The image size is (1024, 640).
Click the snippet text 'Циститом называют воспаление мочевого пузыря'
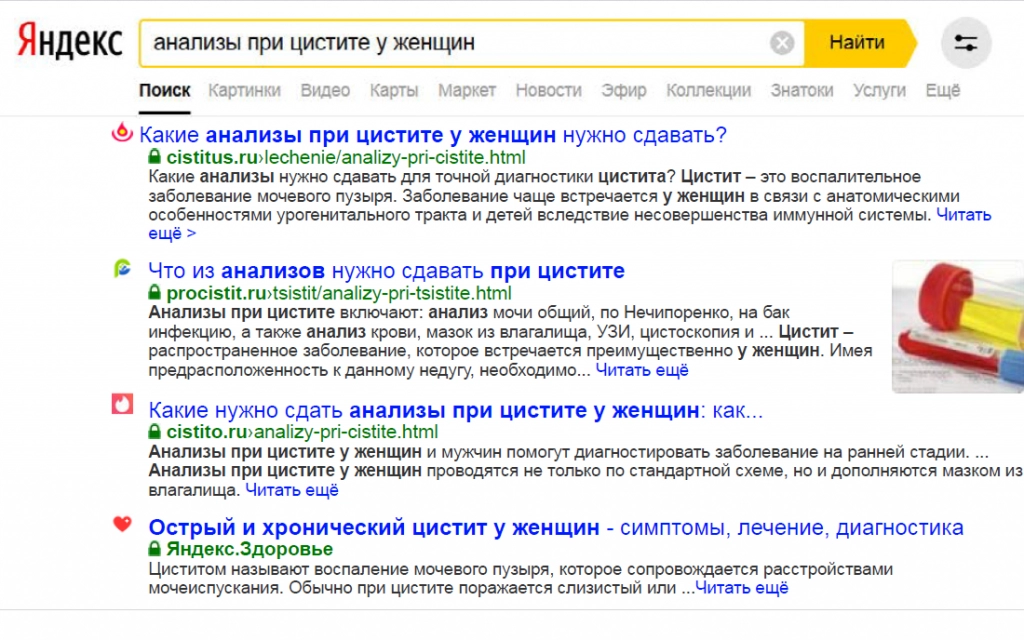(520, 579)
